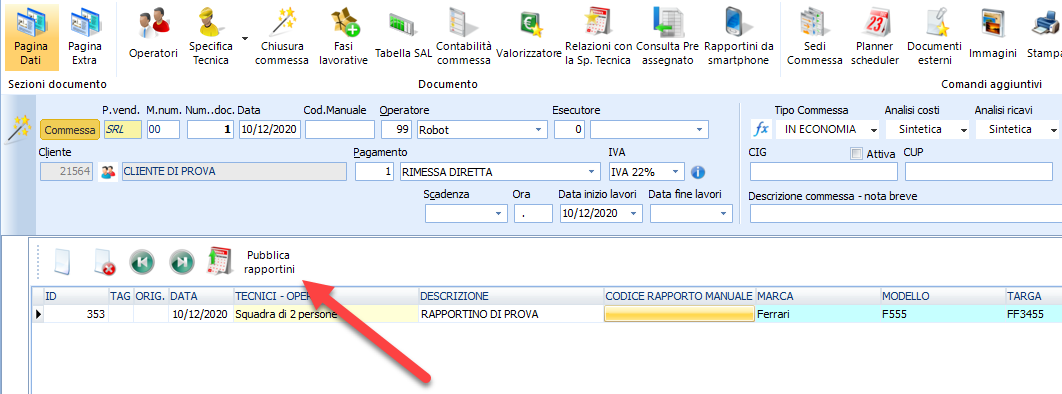Open Rapportini da smartphone
1062x394 pixels.
pos(738,37)
